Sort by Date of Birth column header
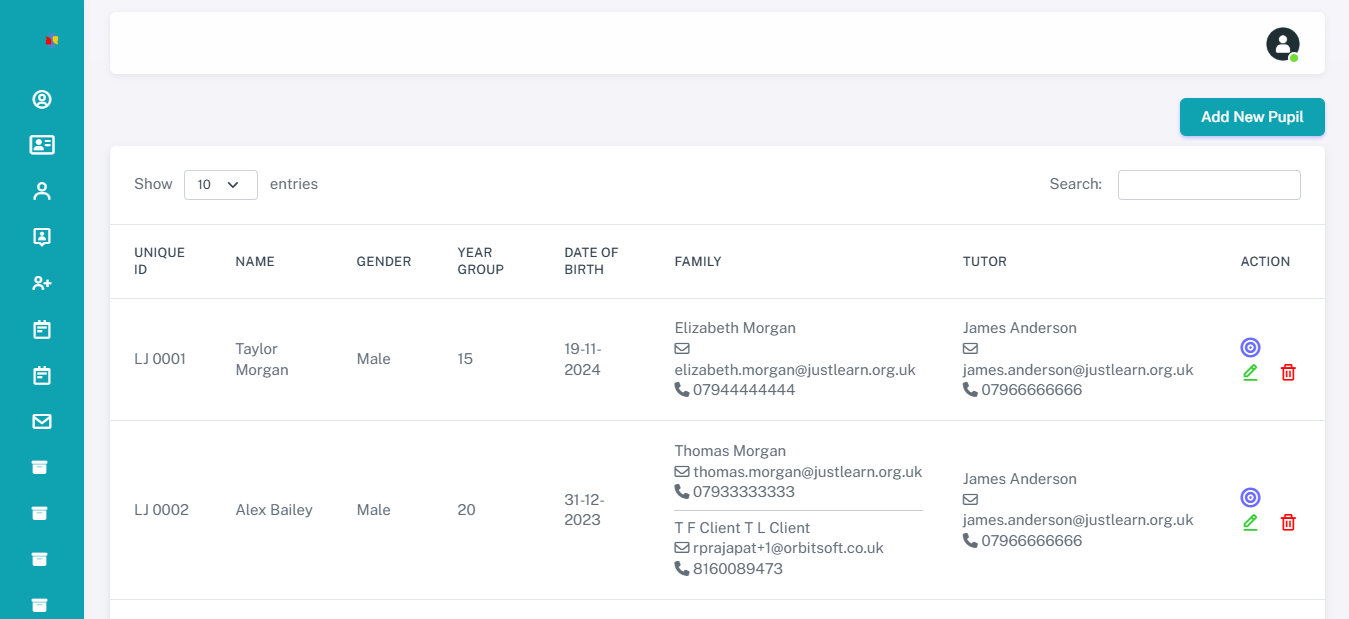Screen dimensions: 1349x619 coord(591,261)
